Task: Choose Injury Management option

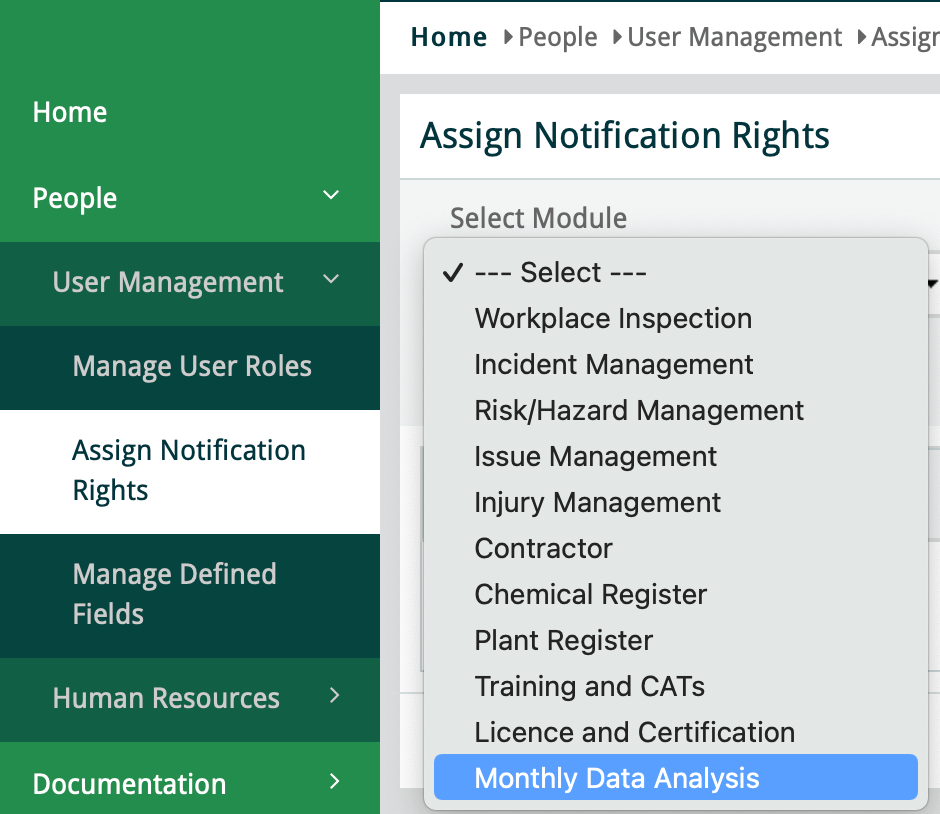Action: click(597, 503)
